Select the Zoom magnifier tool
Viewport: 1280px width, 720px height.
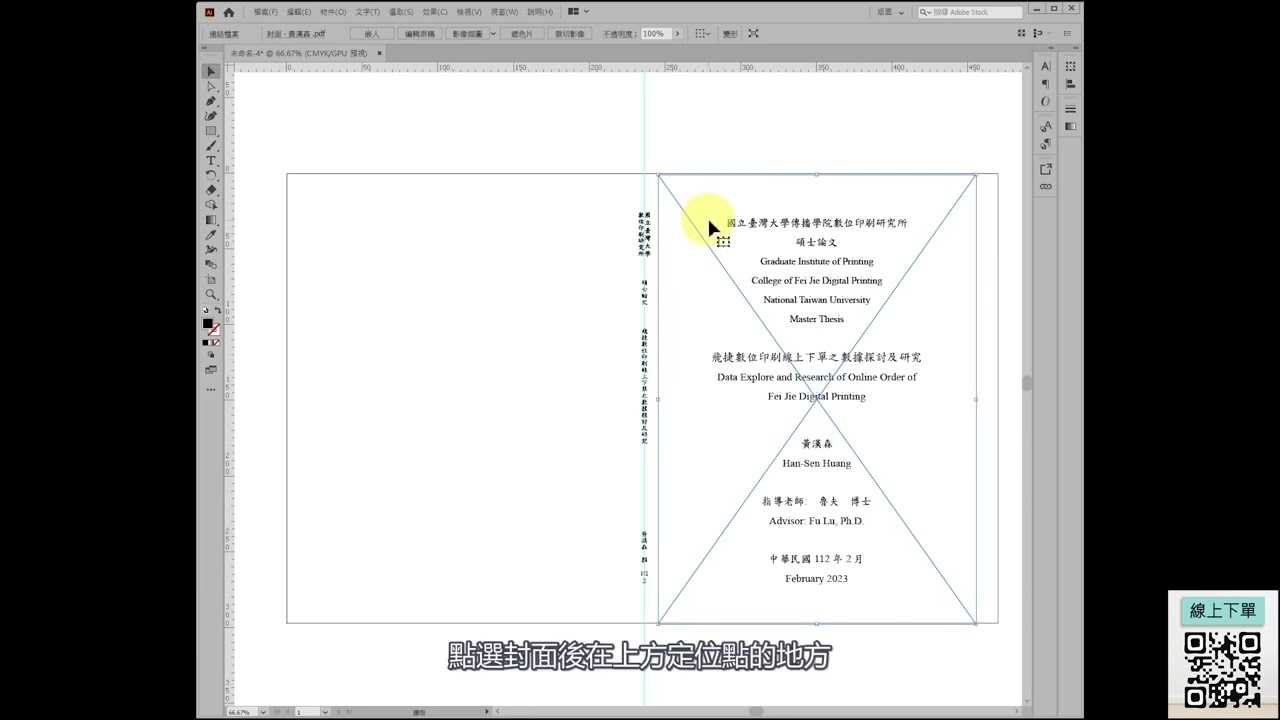click(x=211, y=294)
